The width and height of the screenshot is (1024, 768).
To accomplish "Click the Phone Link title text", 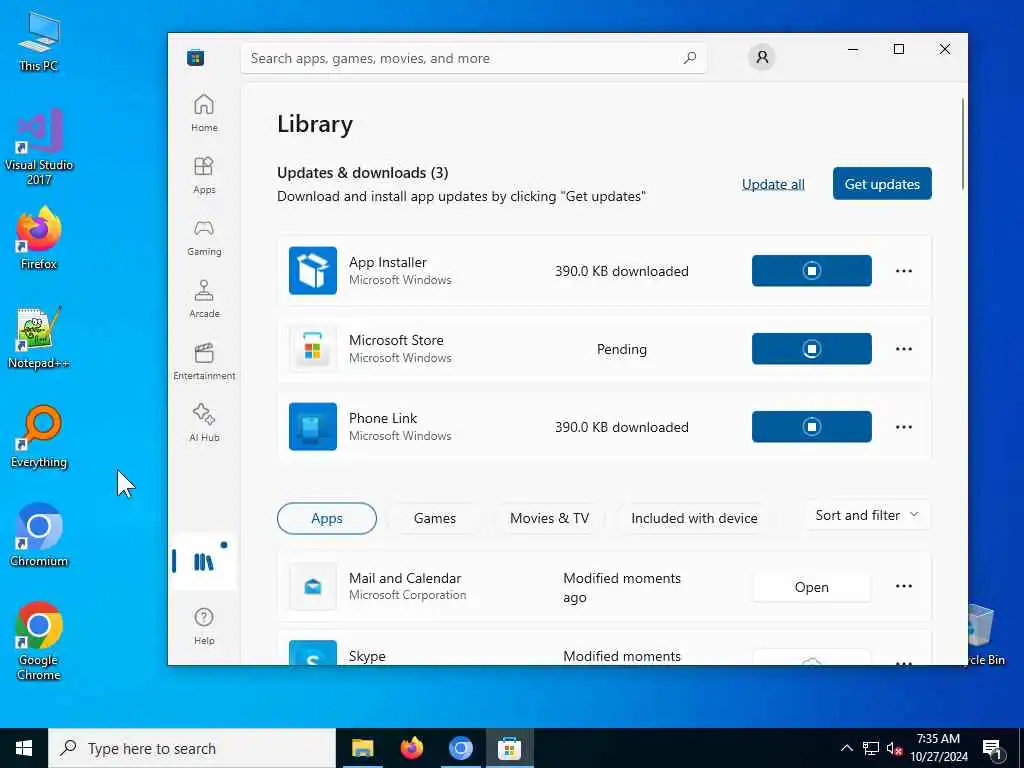I will [383, 418].
